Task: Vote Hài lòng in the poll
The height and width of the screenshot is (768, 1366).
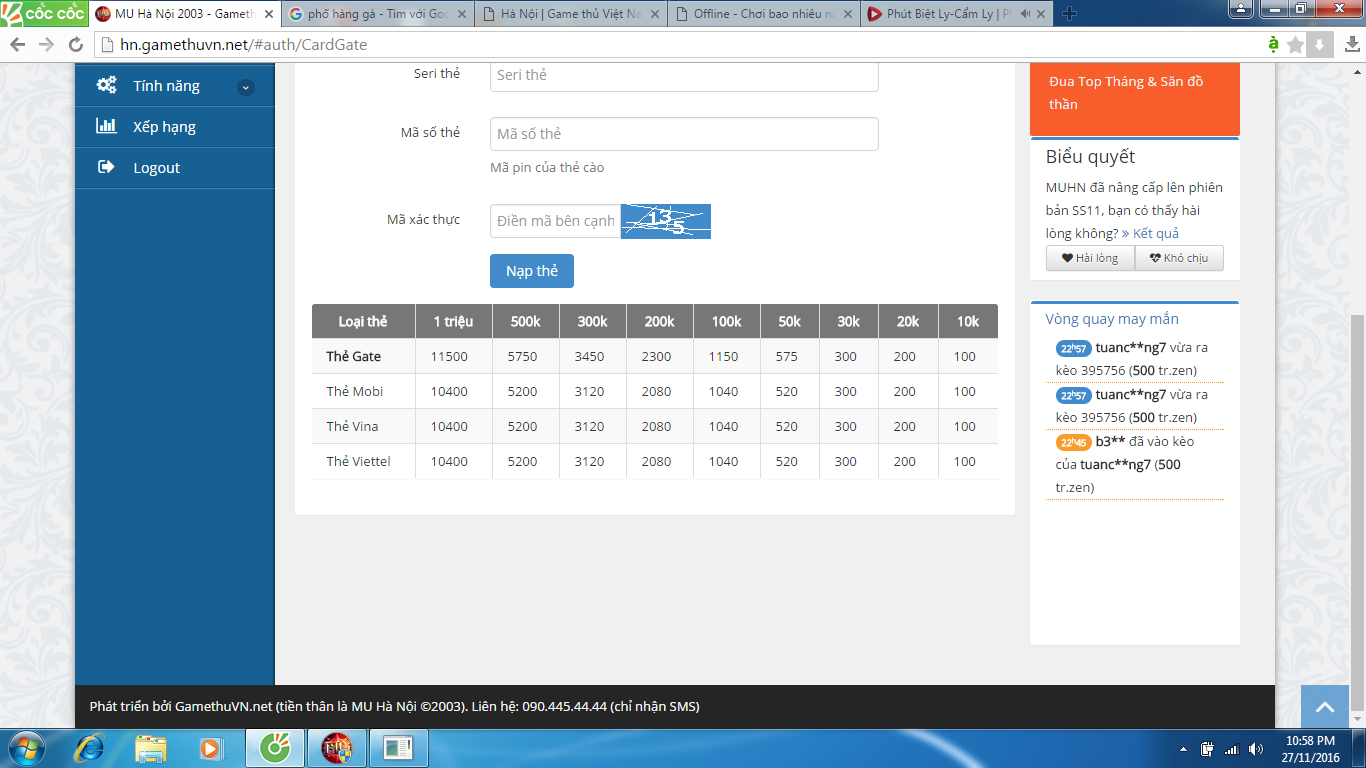Action: coord(1090,258)
